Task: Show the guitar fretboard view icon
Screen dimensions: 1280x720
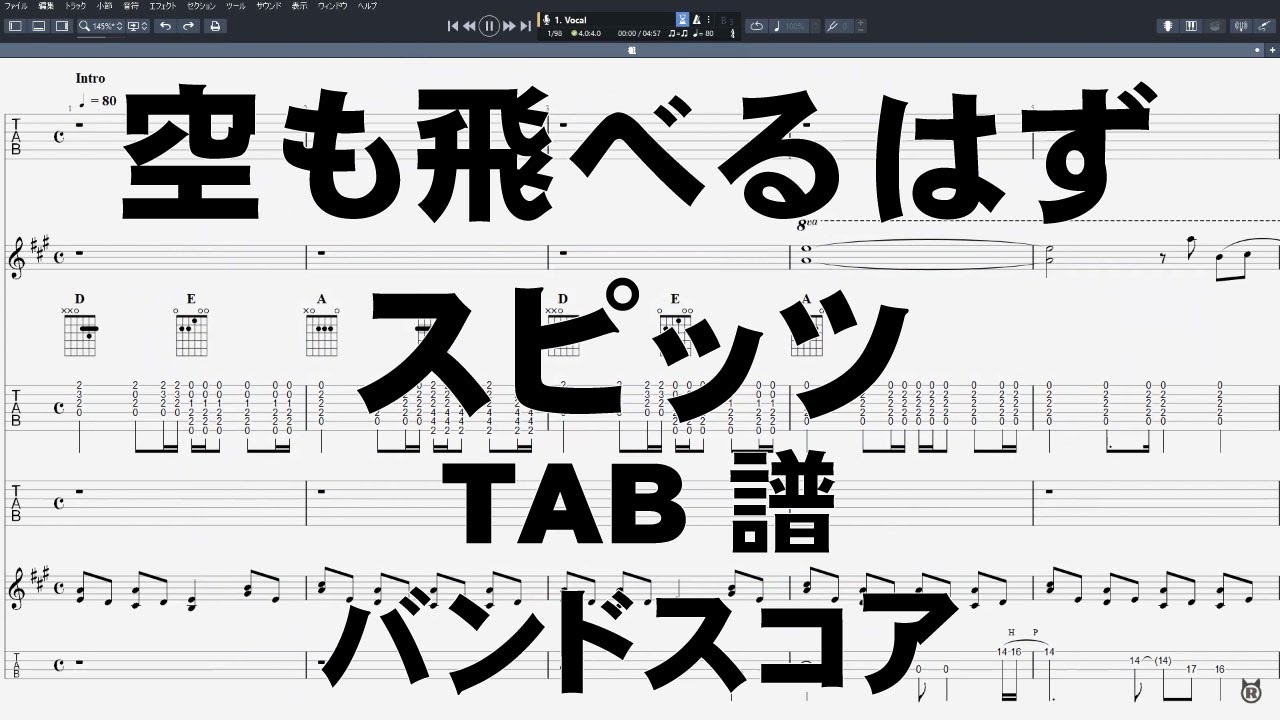Action: (1168, 26)
